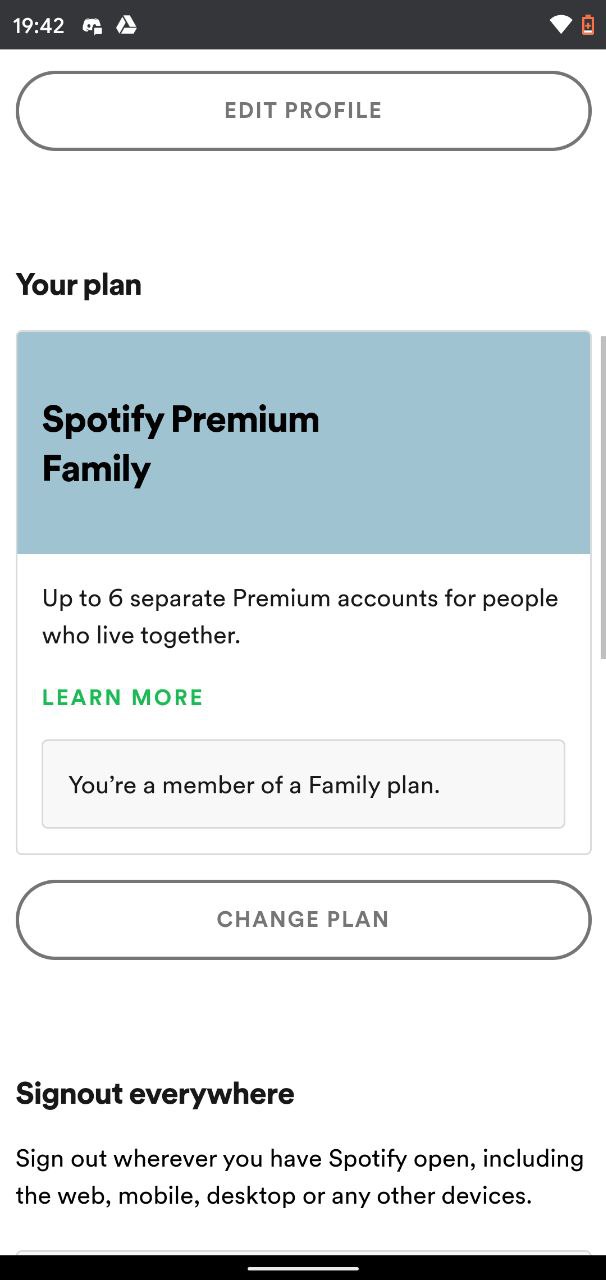The image size is (606, 1280).
Task: Select the Spotify Premium Family blue banner
Action: [x=303, y=443]
